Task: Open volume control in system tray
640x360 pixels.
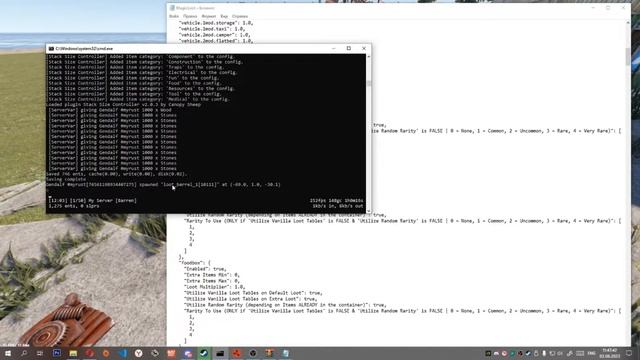Action: 560,353
